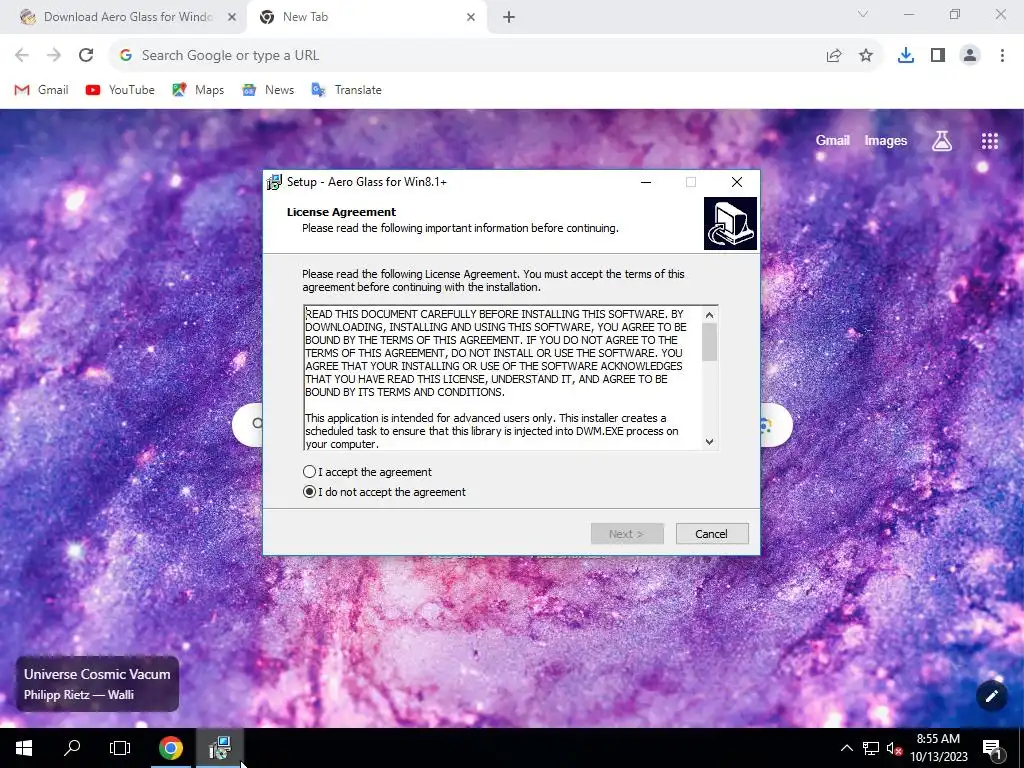This screenshot has height=768, width=1024.
Task: Open a new browser tab with plus button
Action: 509,17
